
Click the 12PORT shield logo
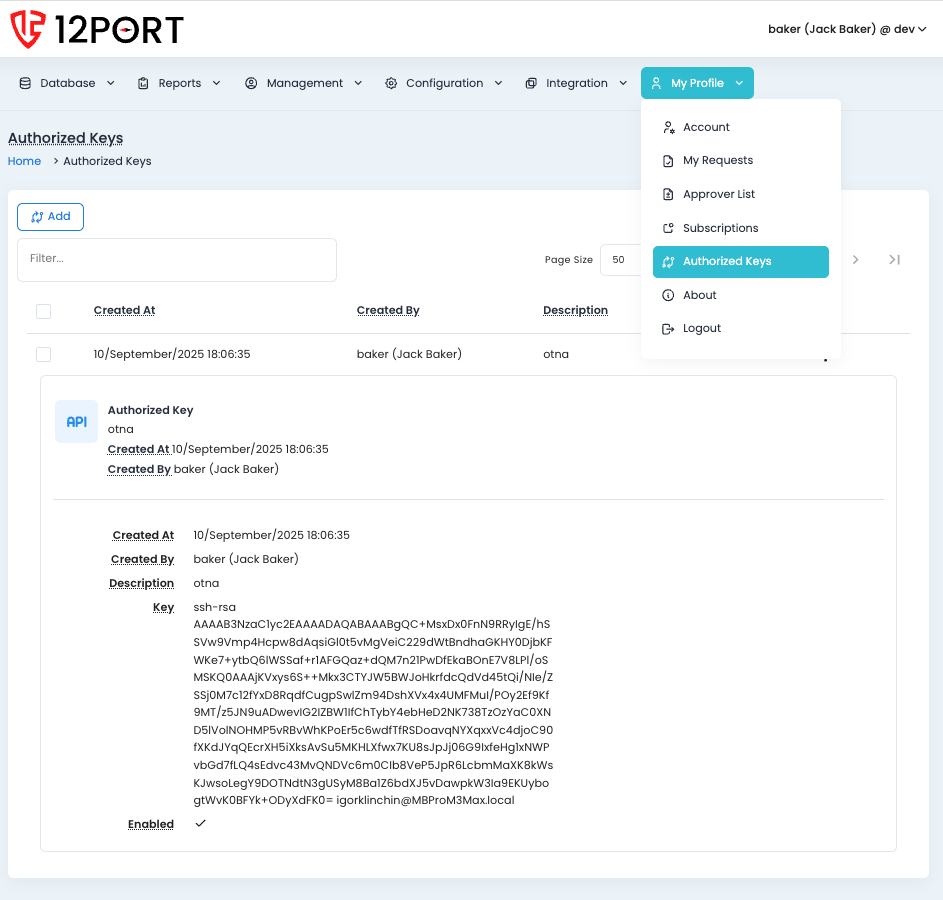[27, 29]
